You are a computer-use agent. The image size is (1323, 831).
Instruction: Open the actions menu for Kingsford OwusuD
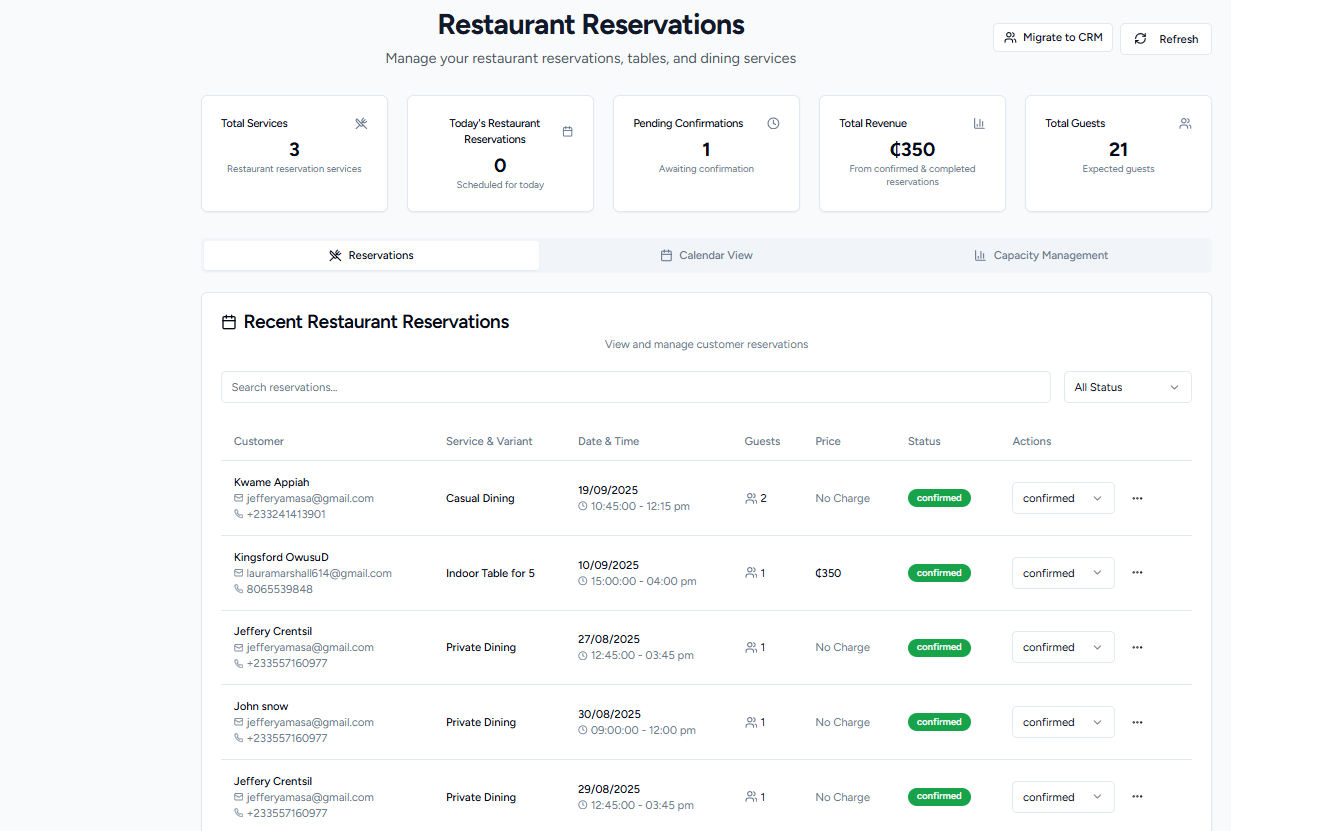coord(1137,573)
